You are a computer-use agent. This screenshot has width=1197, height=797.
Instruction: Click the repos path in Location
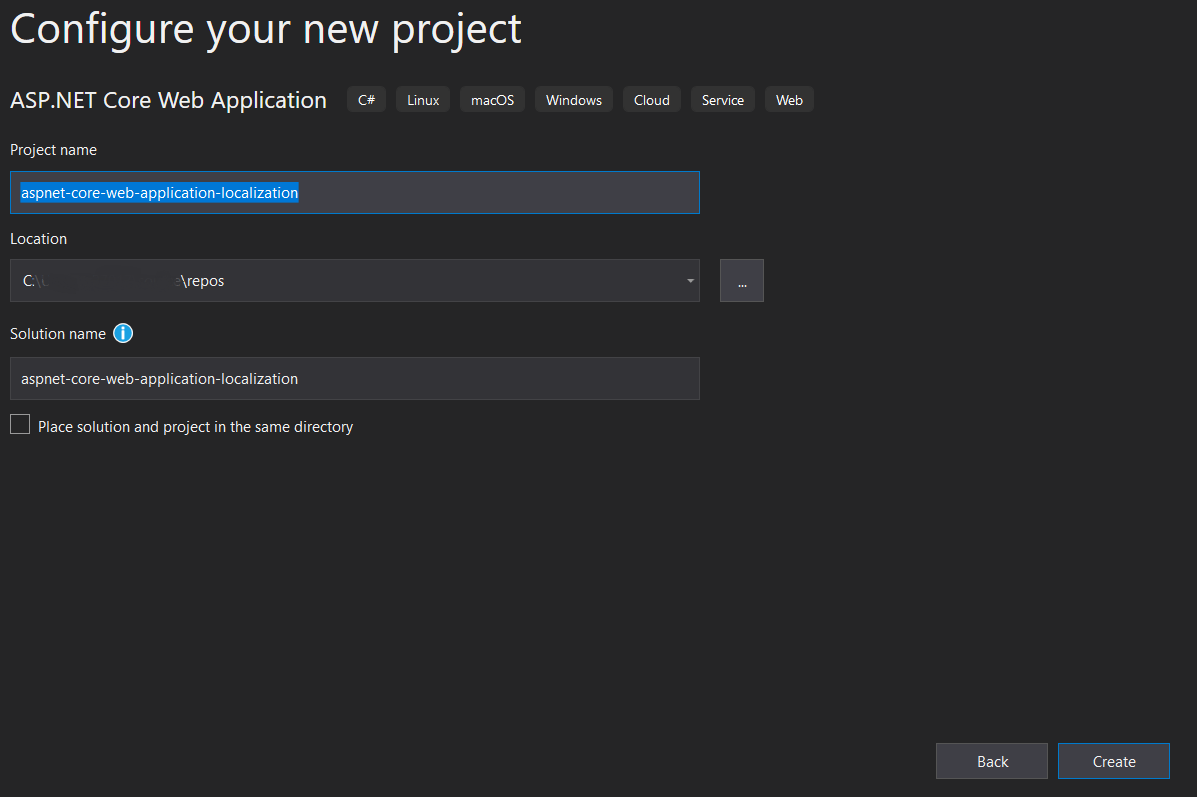pos(200,280)
